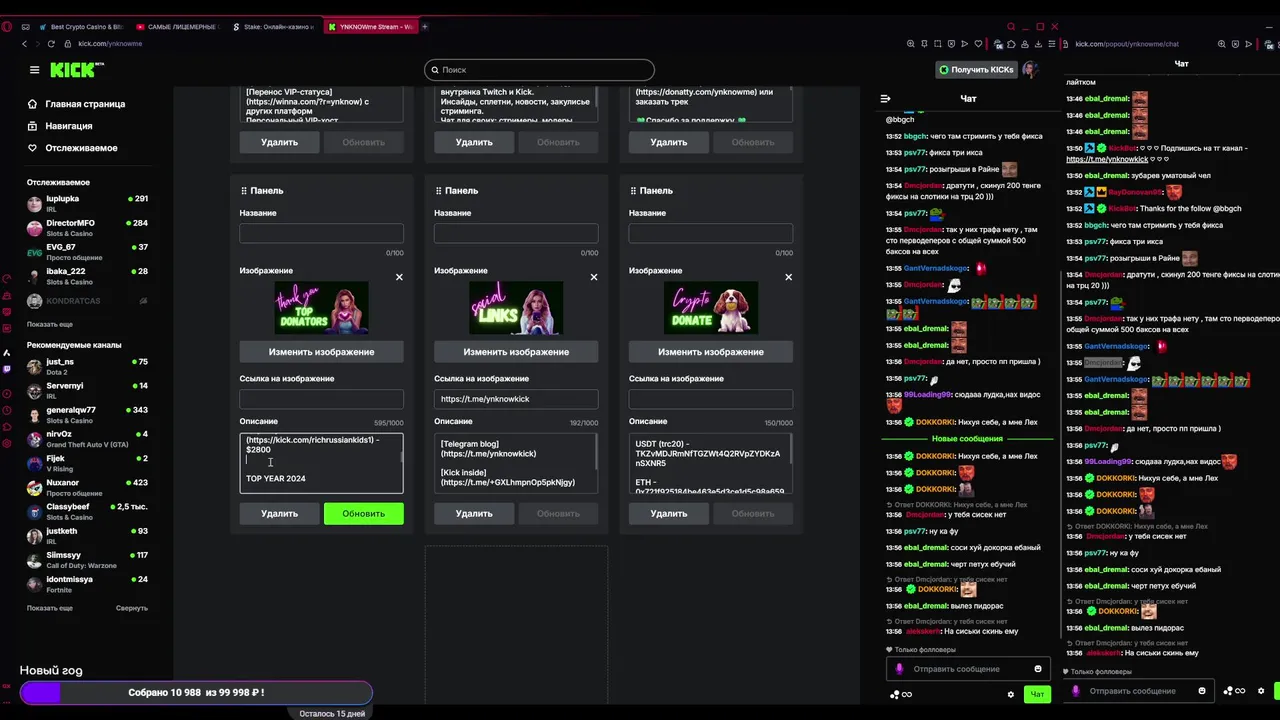Go to Главная страница in sidebar
Image resolution: width=1280 pixels, height=720 pixels.
tap(85, 104)
